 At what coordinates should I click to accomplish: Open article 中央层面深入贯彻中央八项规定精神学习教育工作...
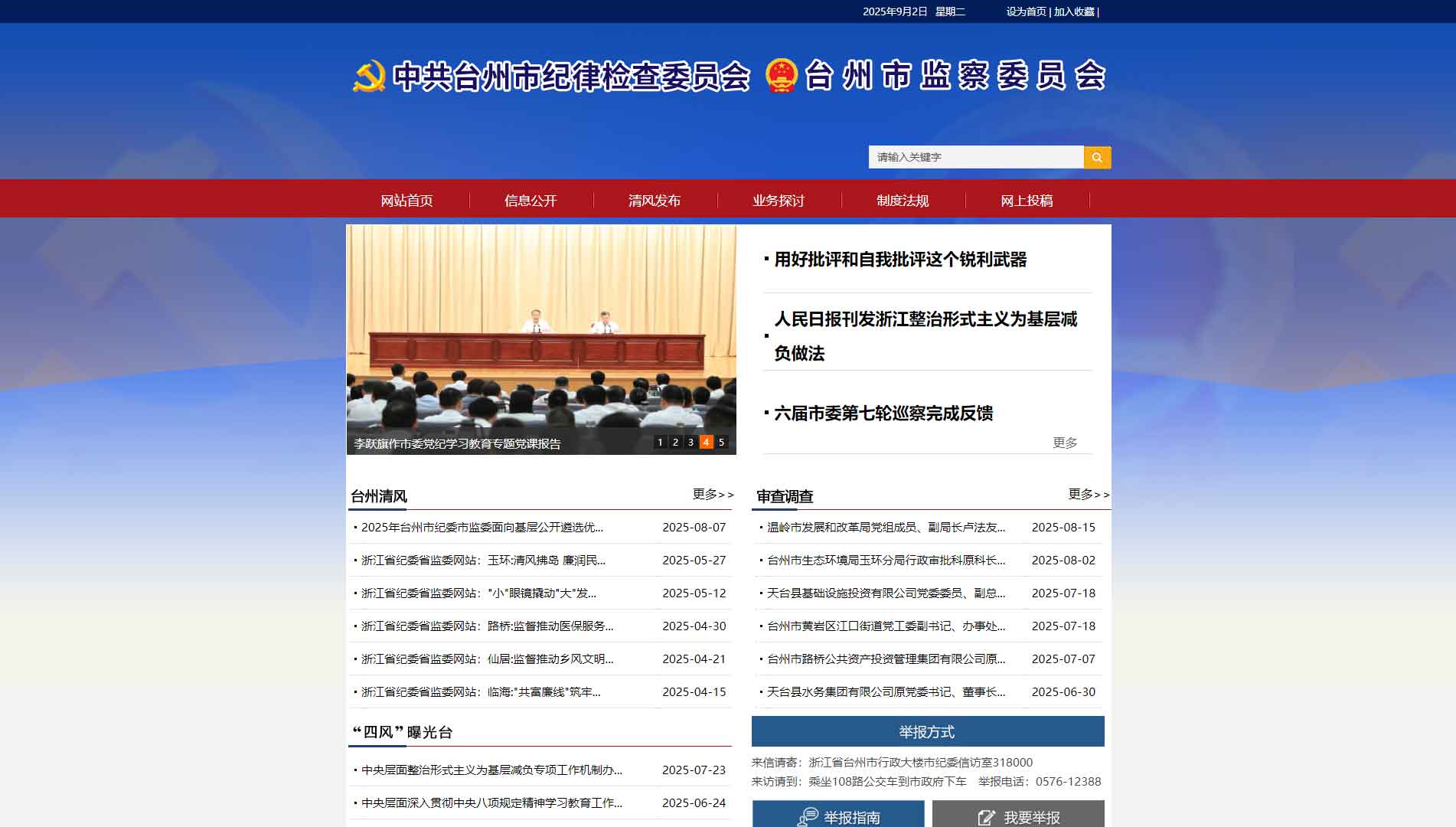point(491,803)
